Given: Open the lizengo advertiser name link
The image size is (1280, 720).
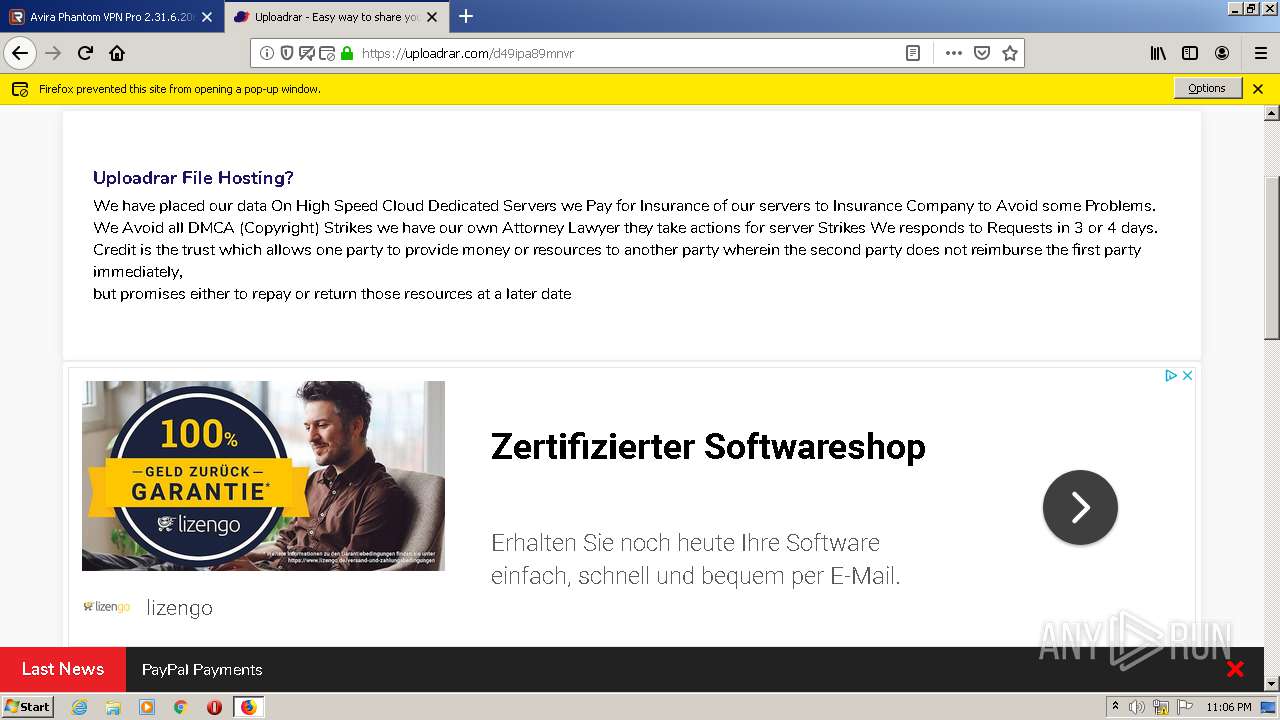Looking at the screenshot, I should pos(179,608).
